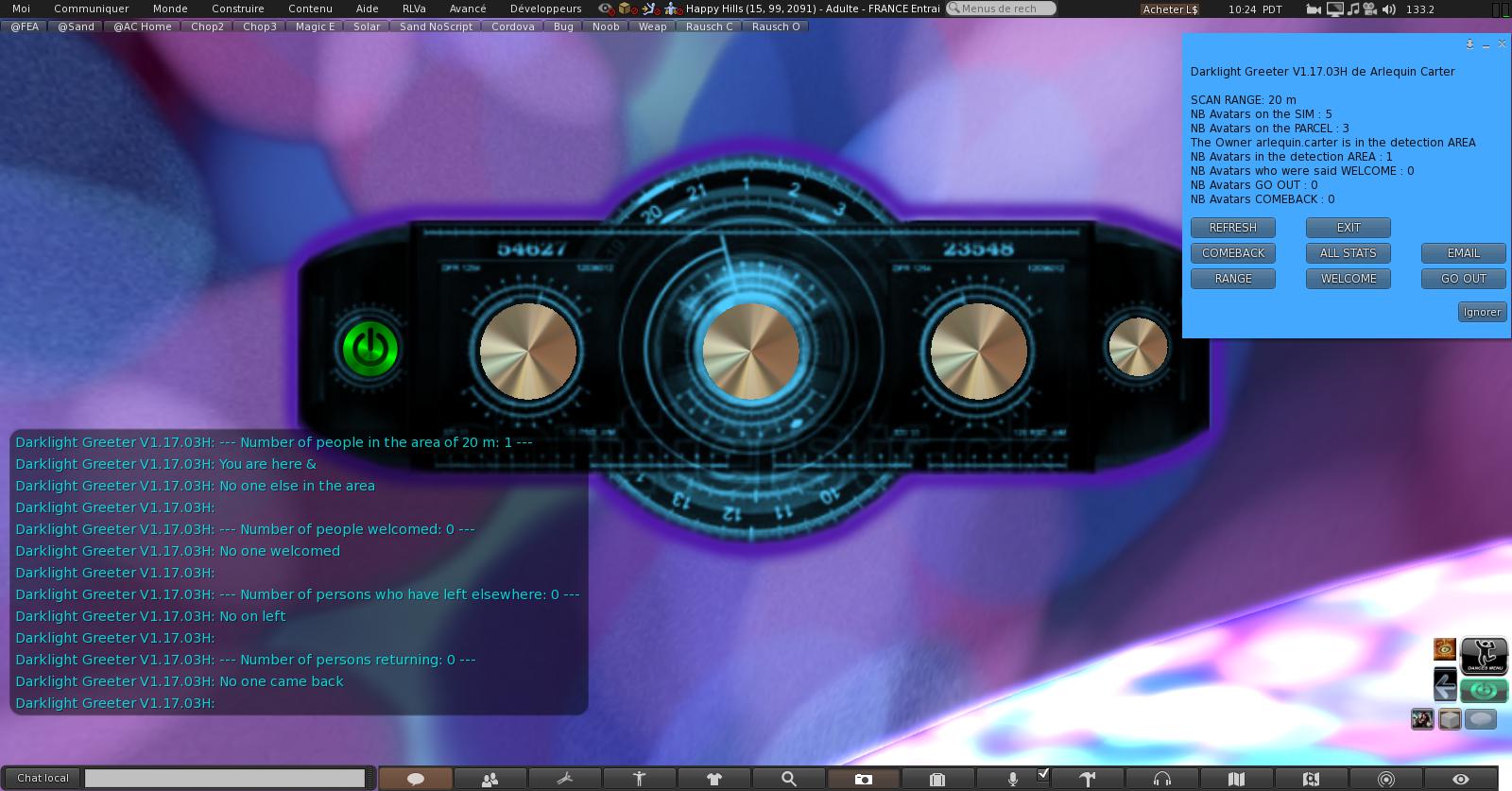Toggle the microphone voice checkbox

1043,774
